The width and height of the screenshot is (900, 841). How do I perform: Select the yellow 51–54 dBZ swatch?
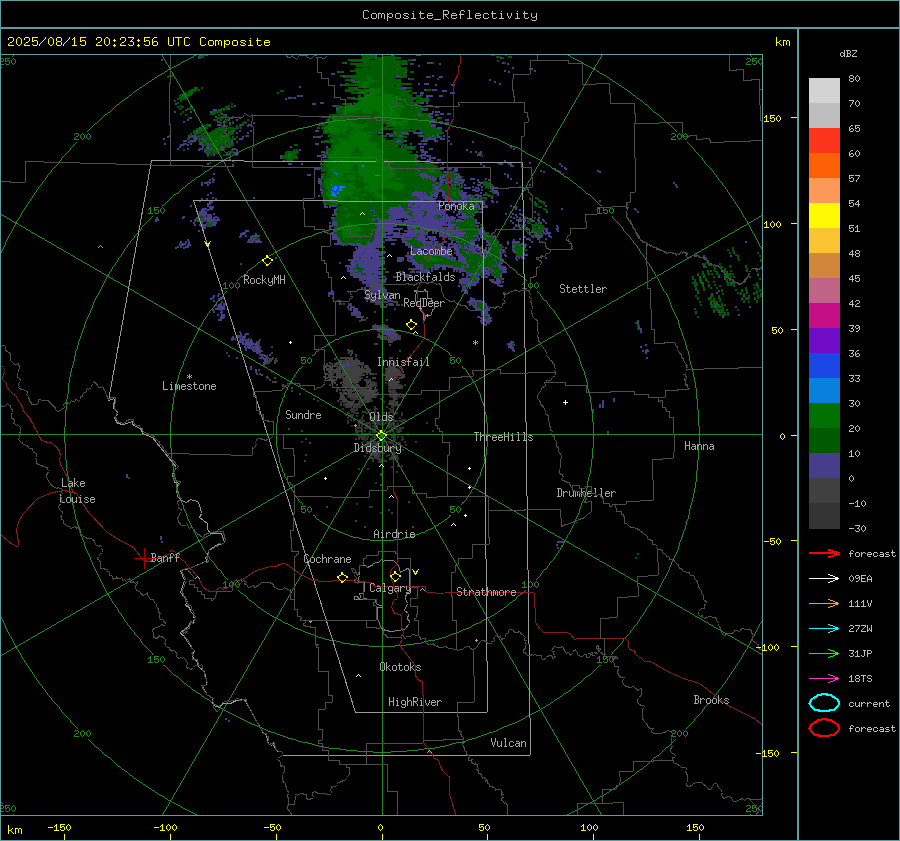point(824,216)
